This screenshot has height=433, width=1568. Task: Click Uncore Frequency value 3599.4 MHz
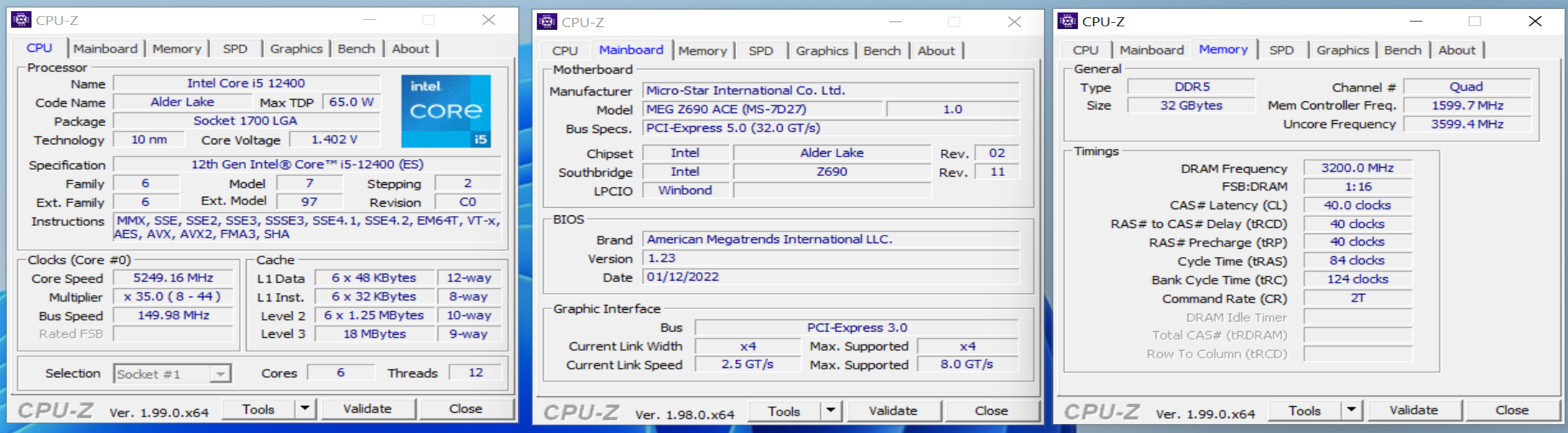tap(1467, 124)
